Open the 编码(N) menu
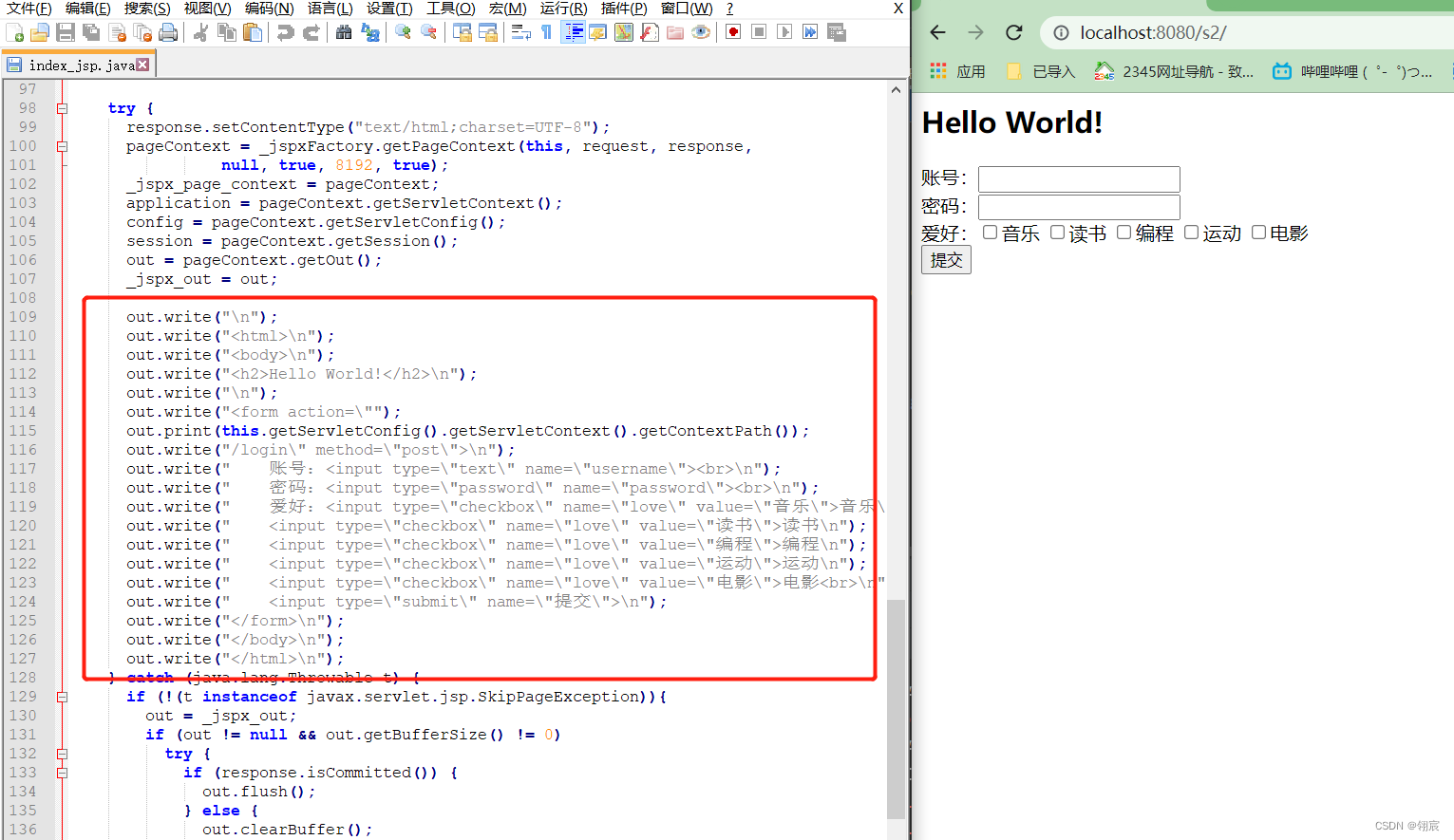 269,9
